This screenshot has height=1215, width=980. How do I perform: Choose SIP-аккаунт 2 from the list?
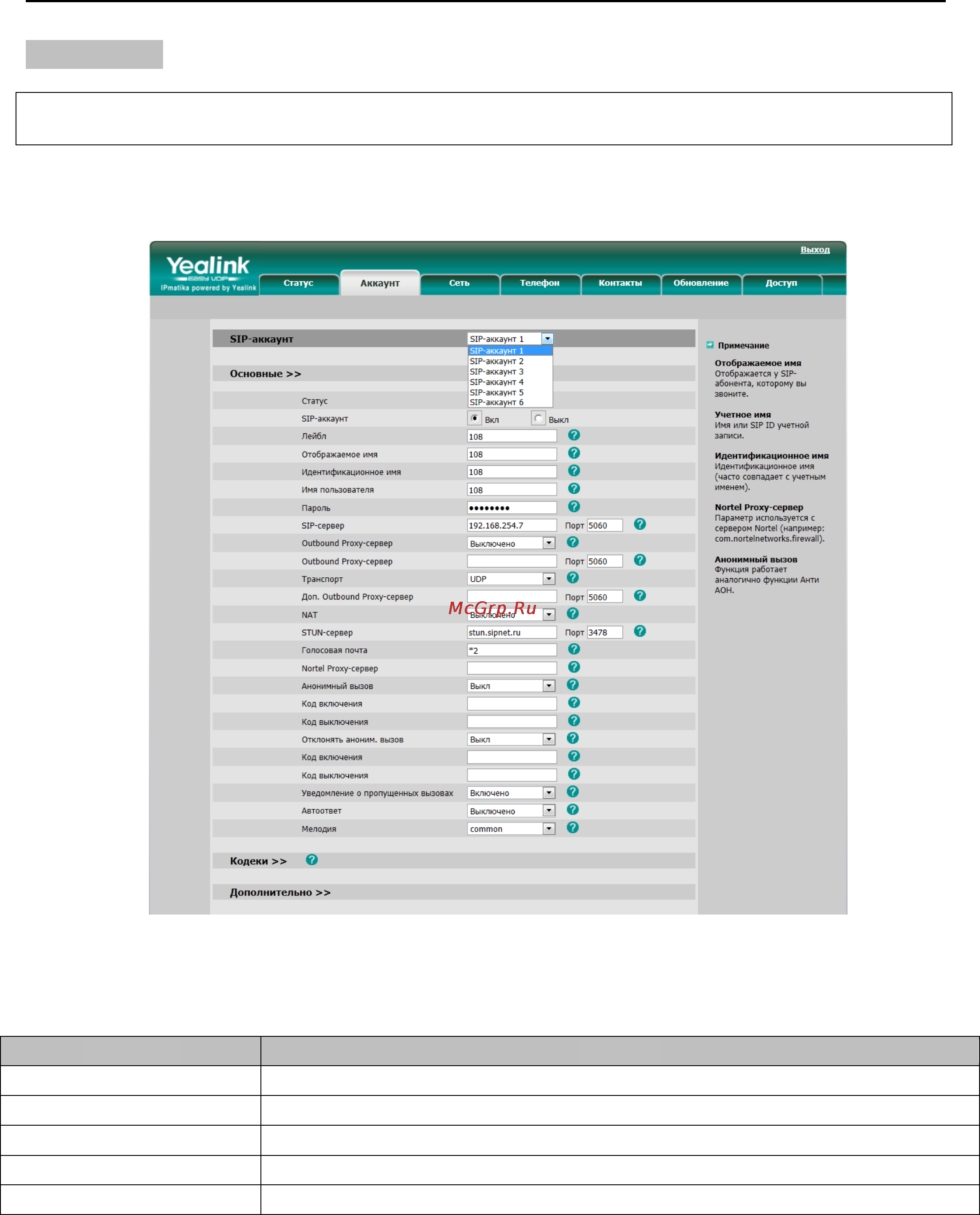510,361
